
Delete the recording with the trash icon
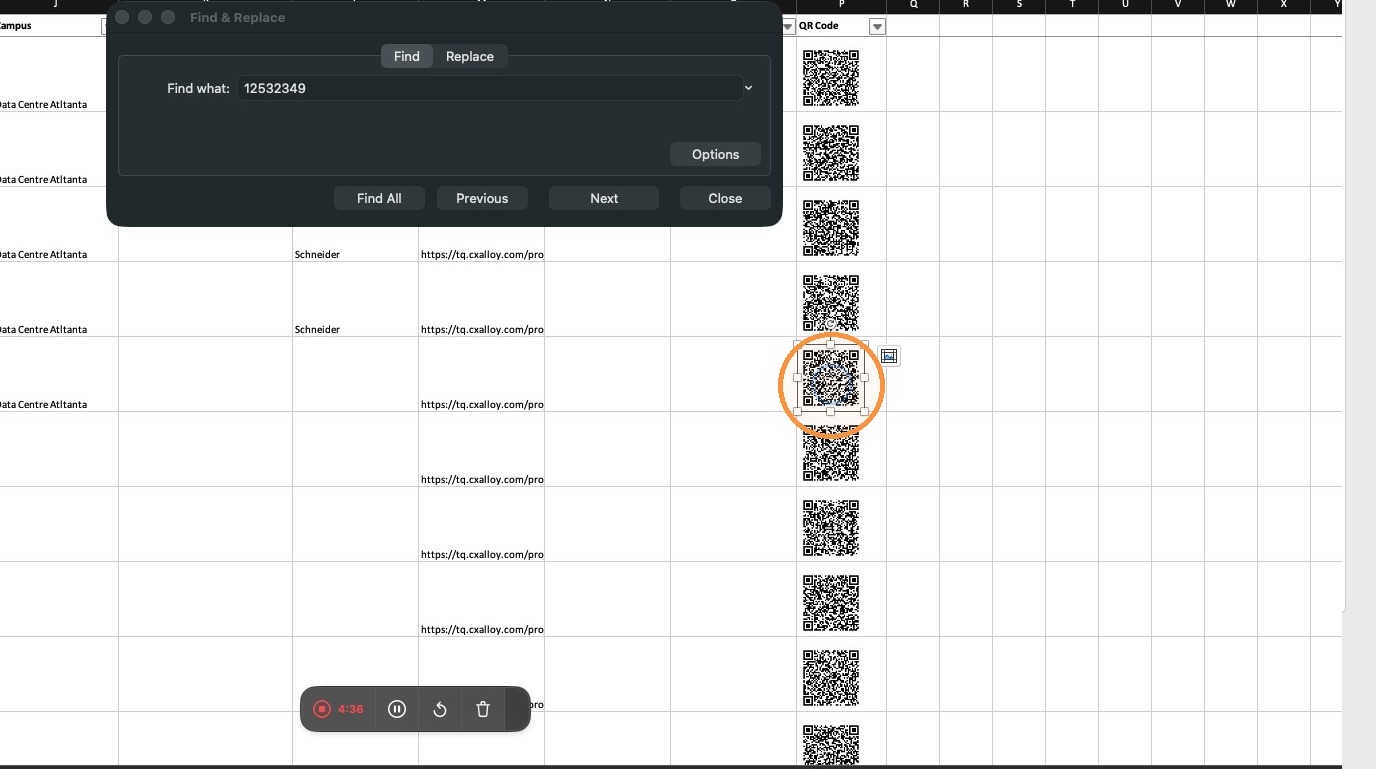point(483,709)
